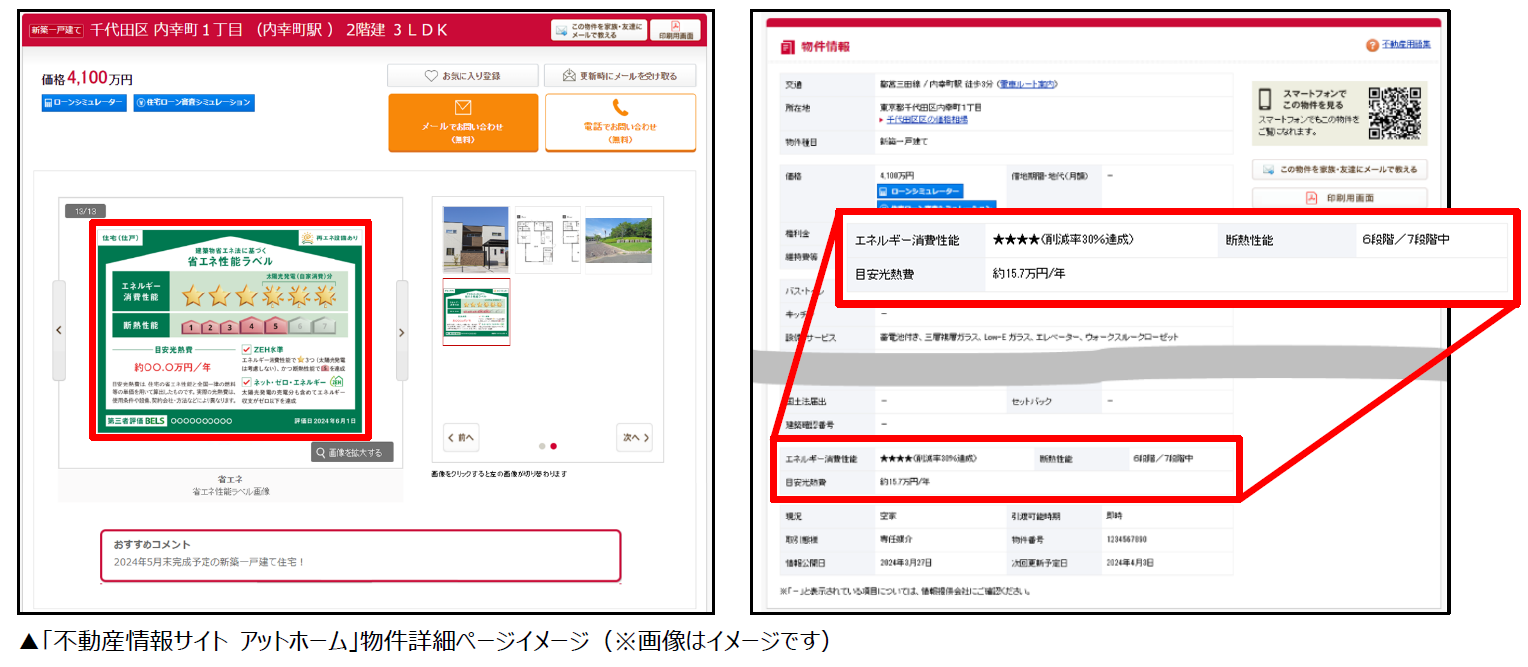Click the おすすめコメント heading
The height and width of the screenshot is (667, 1528).
(152, 544)
